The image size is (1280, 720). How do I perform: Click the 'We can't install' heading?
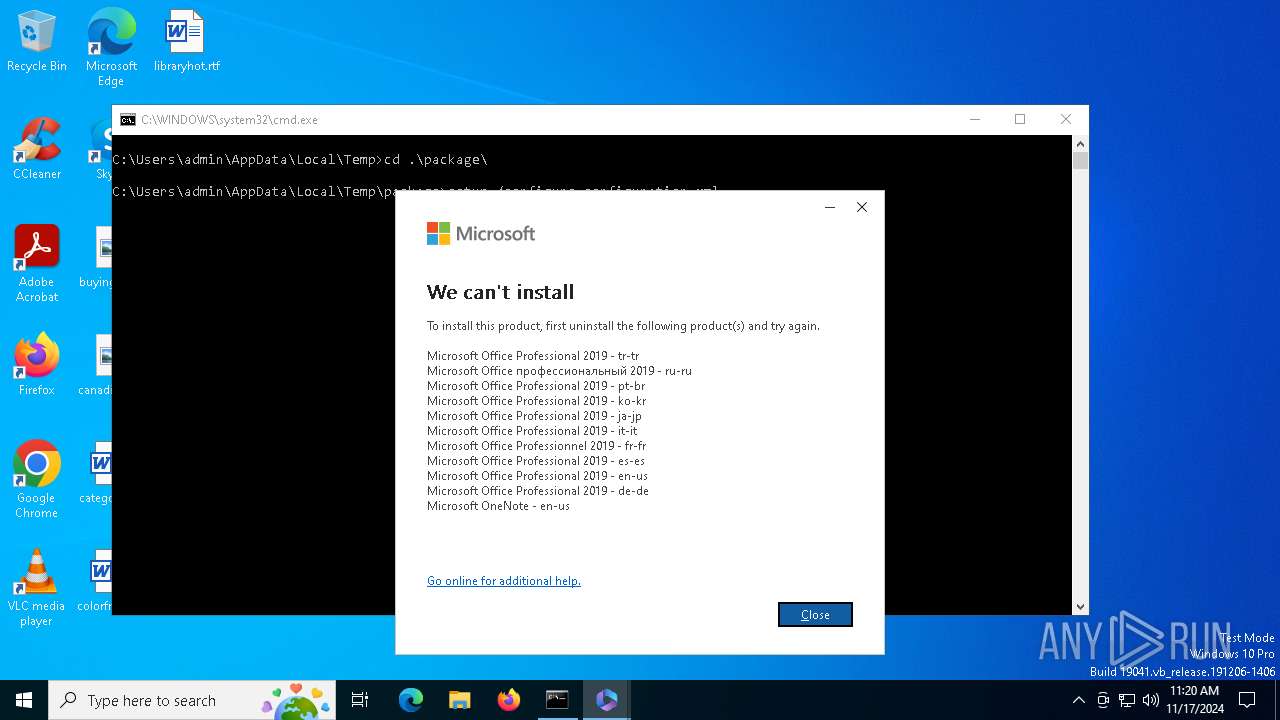[x=500, y=292]
